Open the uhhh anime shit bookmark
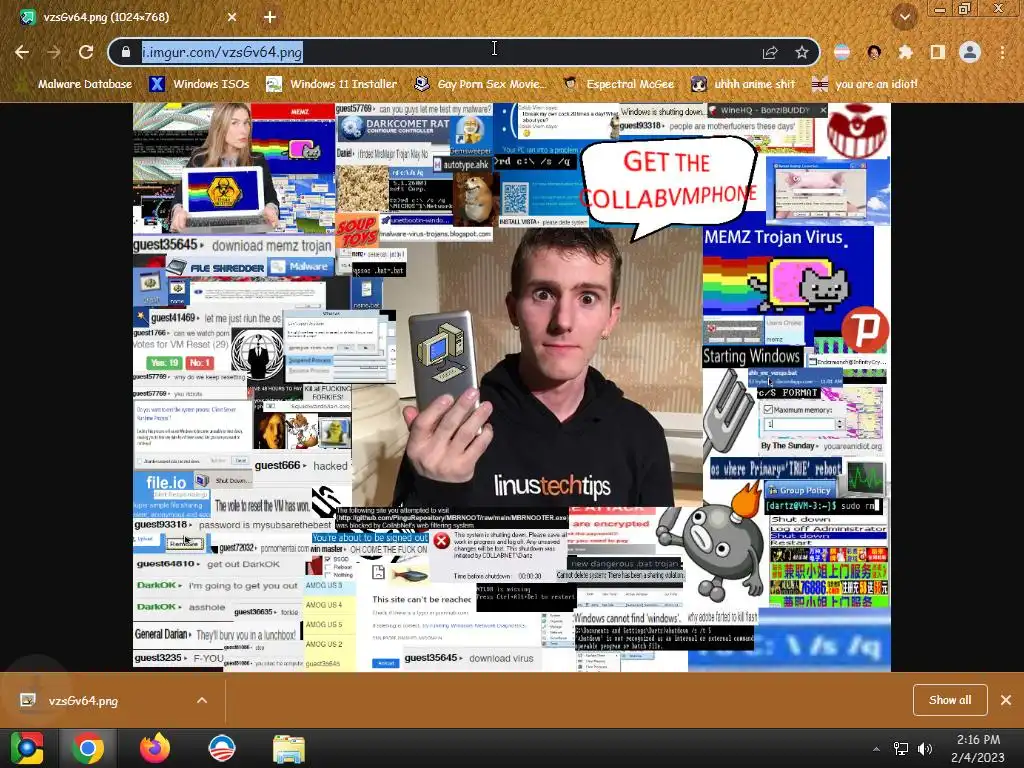1024x768 pixels. 744,84
